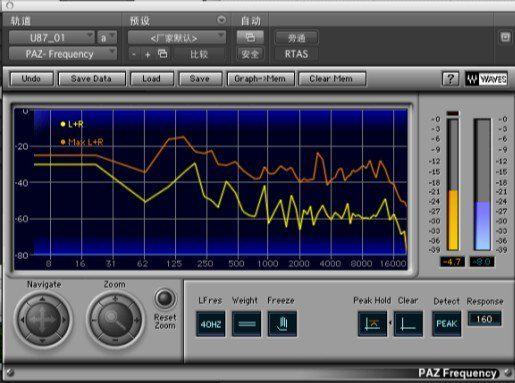Click the Zoom wheel minus at bottom

tap(115, 340)
